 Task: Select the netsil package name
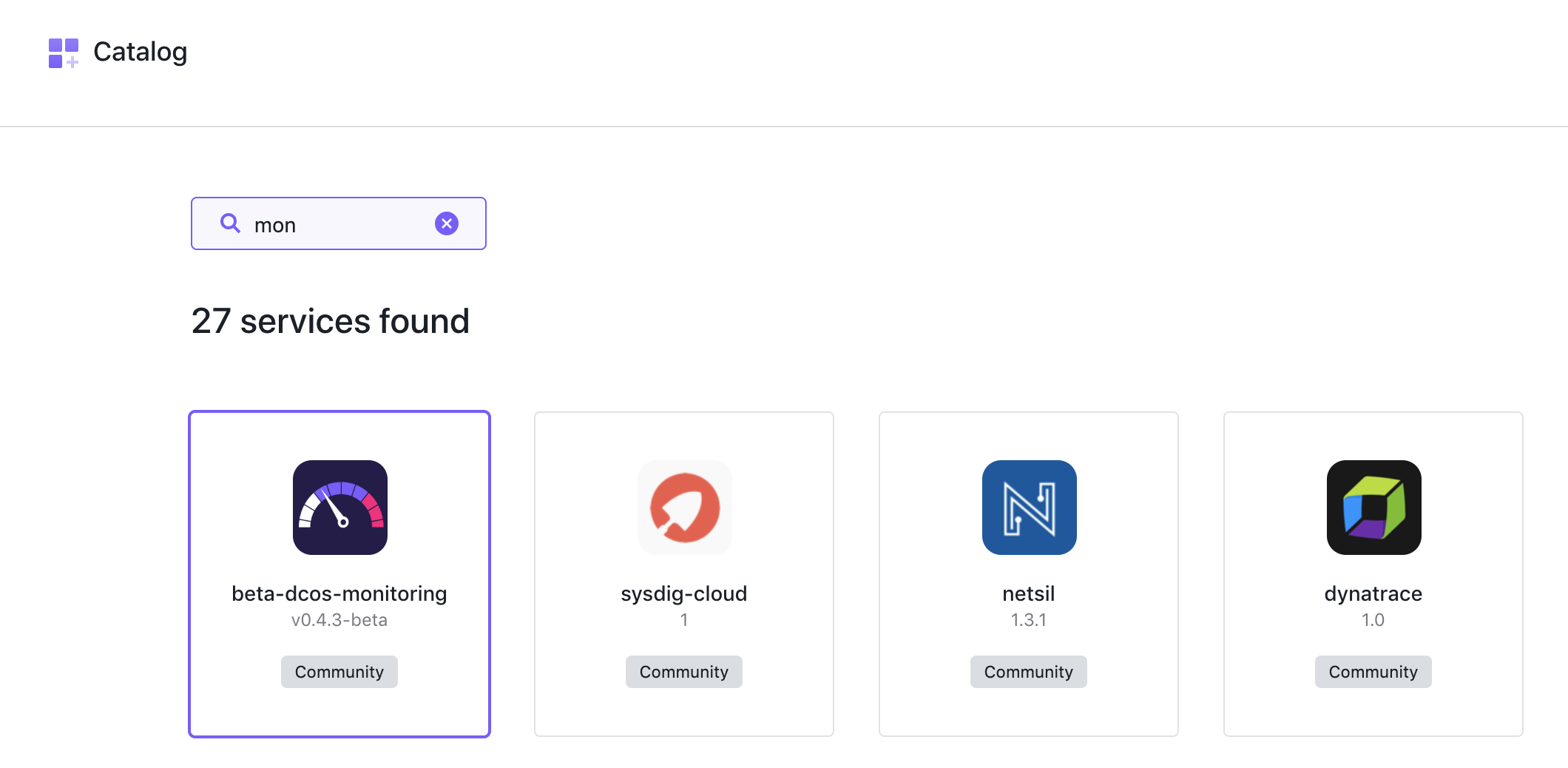pyautogui.click(x=1029, y=593)
